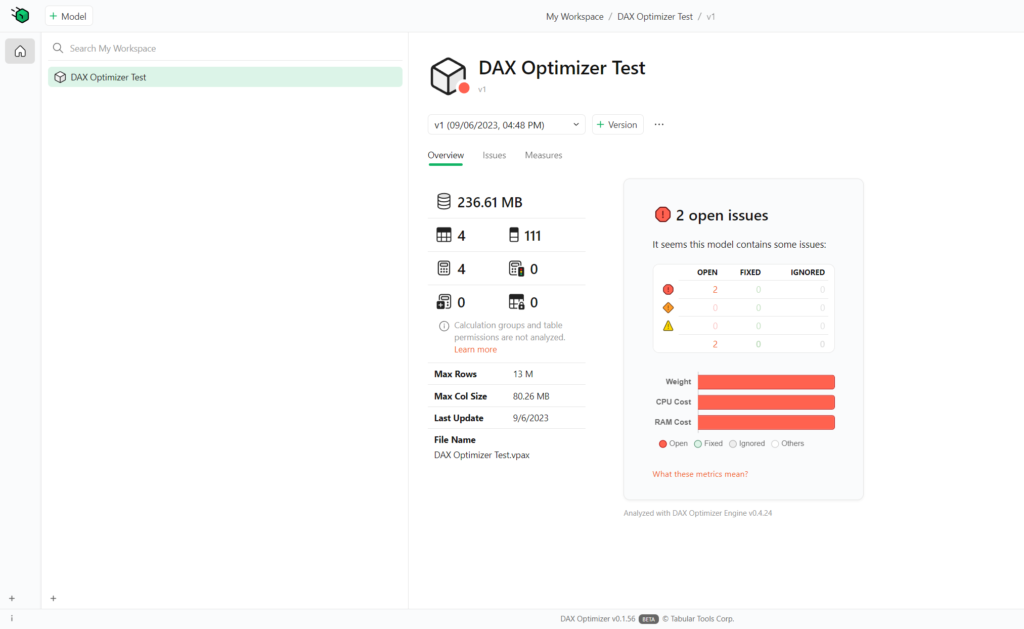Click the plus icon below workspace list
This screenshot has width=1024, height=629.
54,598
